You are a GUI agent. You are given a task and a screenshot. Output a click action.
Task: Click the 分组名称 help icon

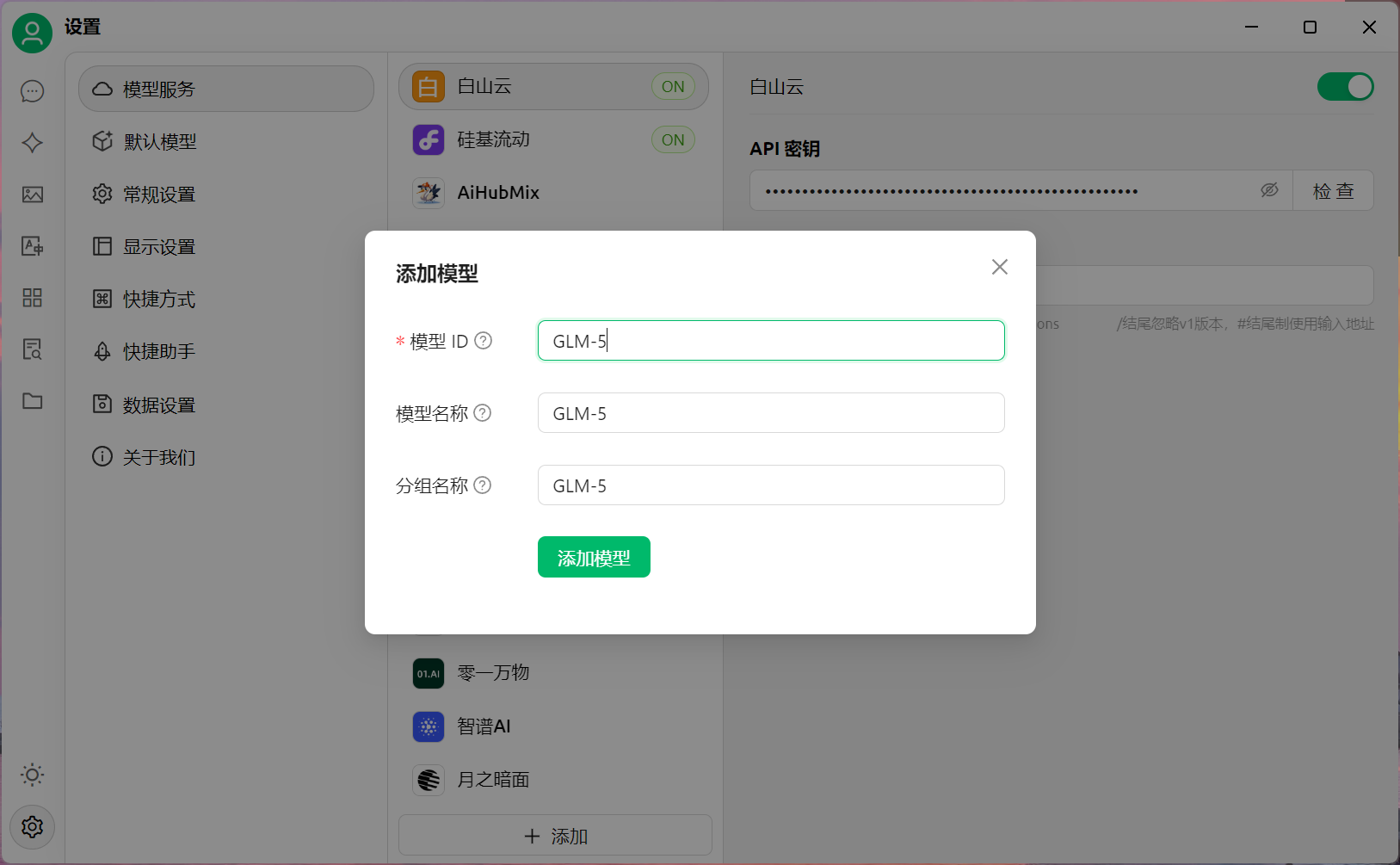click(x=483, y=485)
